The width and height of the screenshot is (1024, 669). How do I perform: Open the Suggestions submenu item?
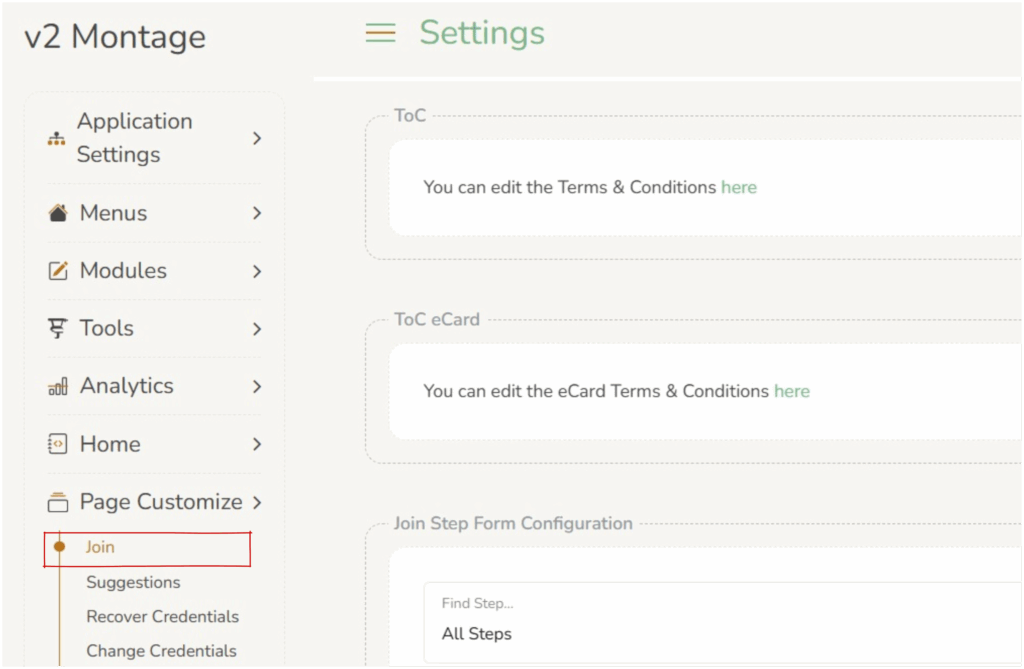tap(133, 582)
